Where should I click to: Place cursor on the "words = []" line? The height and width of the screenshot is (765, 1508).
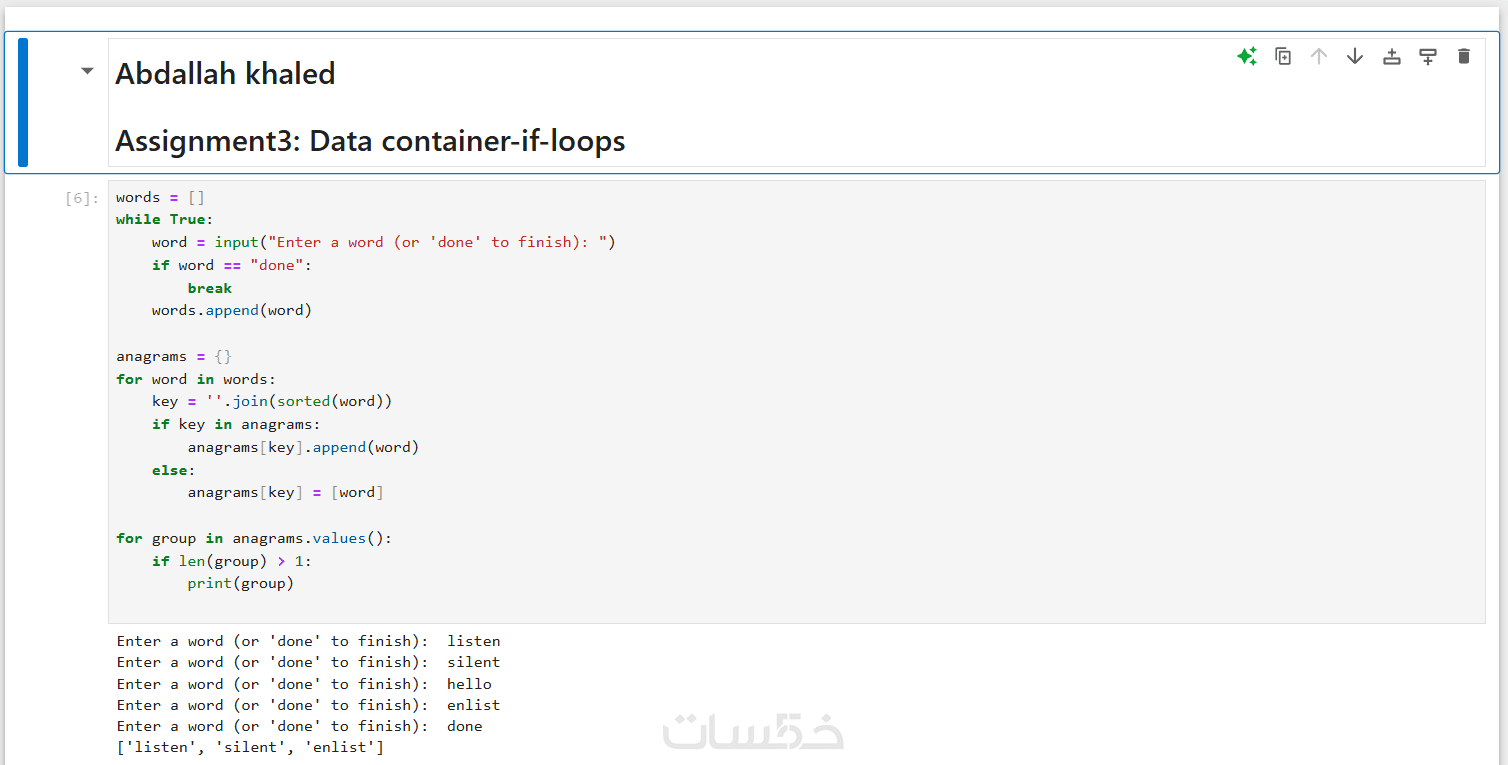[160, 197]
